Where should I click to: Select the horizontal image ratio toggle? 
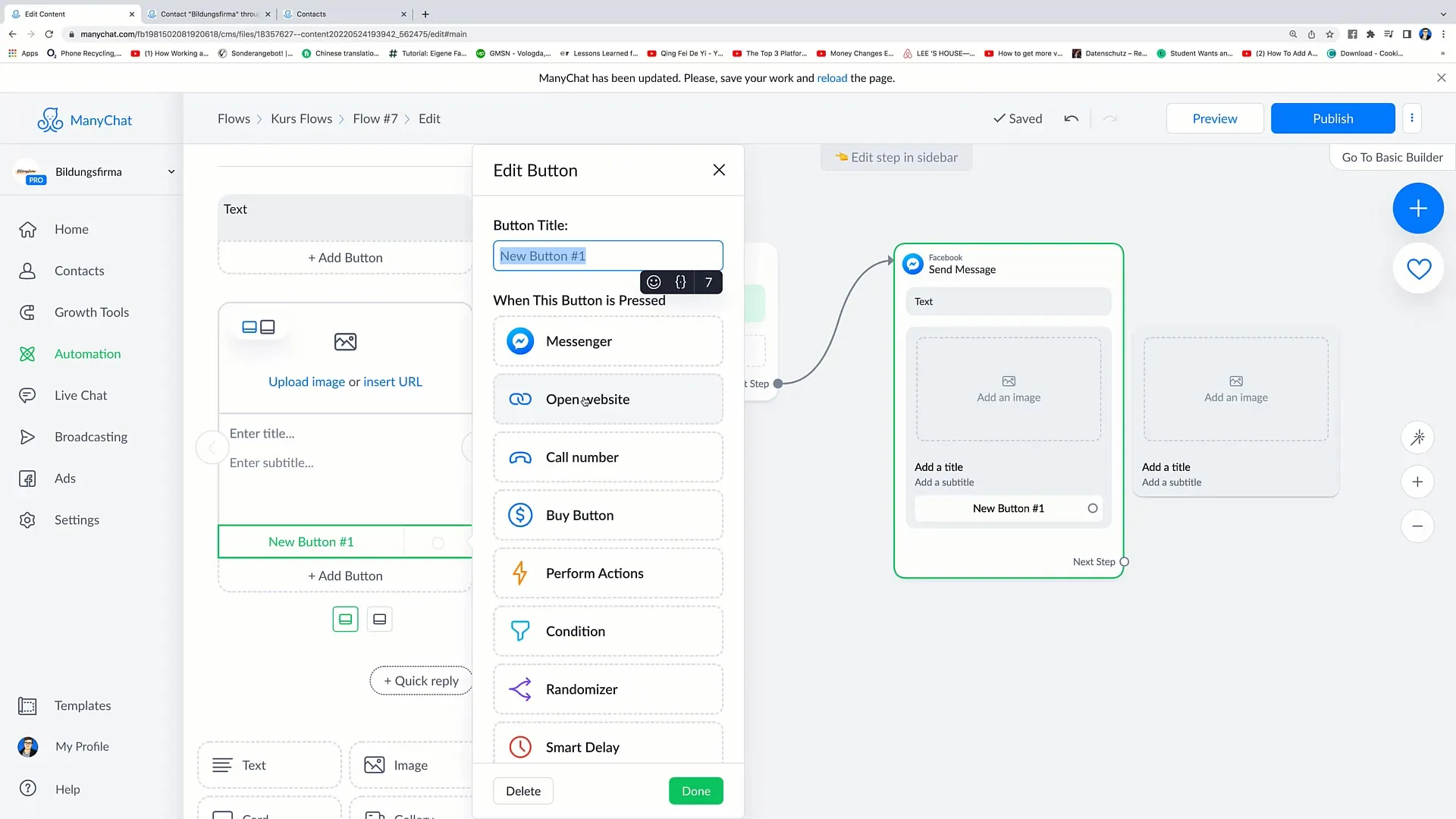tap(345, 620)
